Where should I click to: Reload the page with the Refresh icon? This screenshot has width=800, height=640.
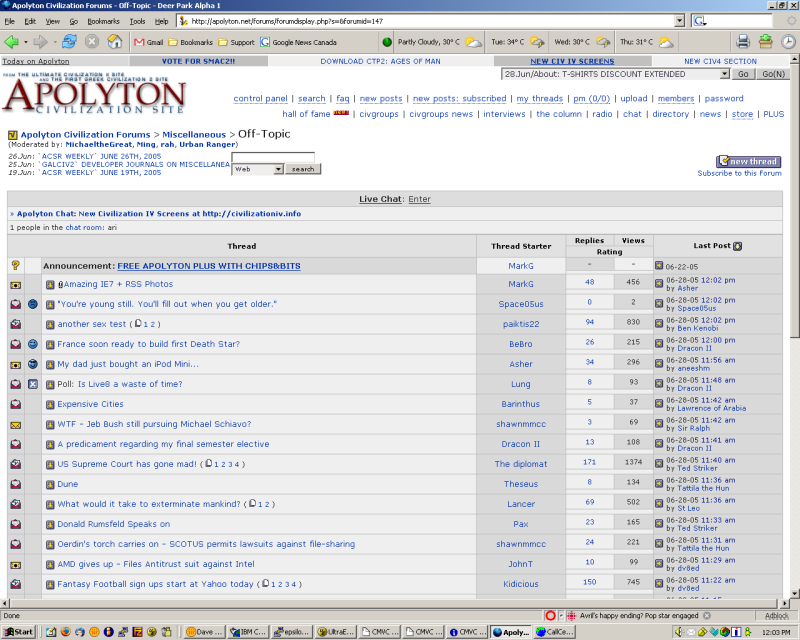click(x=69, y=41)
